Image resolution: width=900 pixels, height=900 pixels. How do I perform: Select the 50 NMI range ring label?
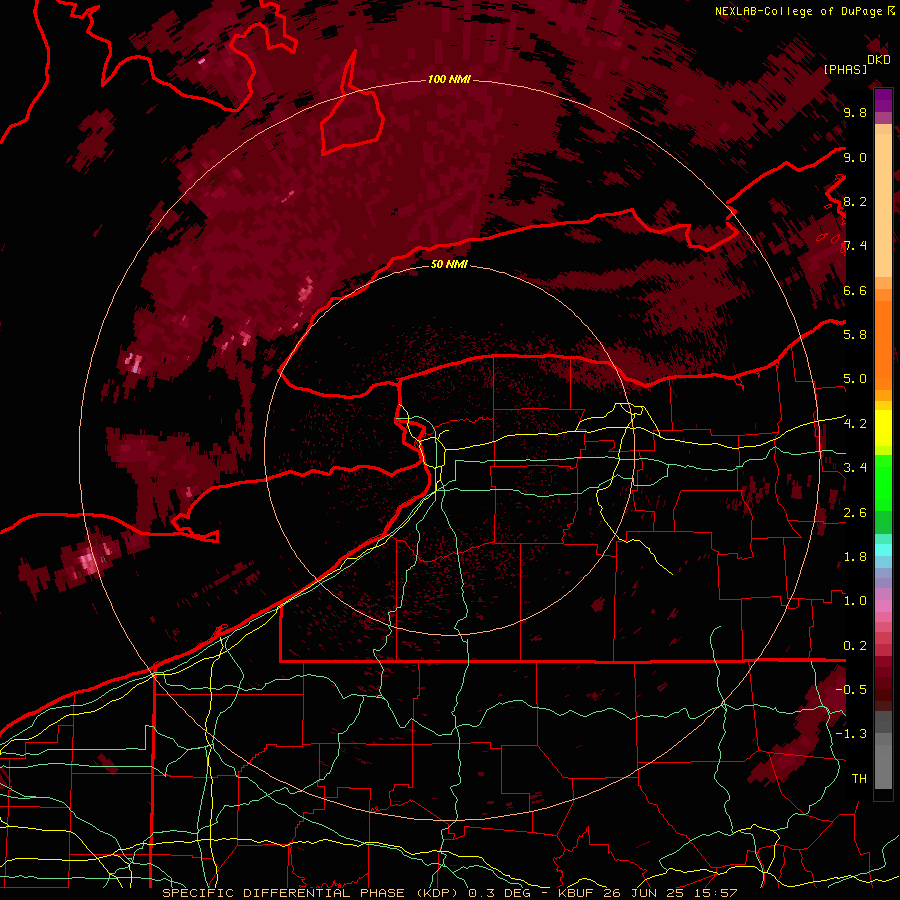click(x=449, y=264)
